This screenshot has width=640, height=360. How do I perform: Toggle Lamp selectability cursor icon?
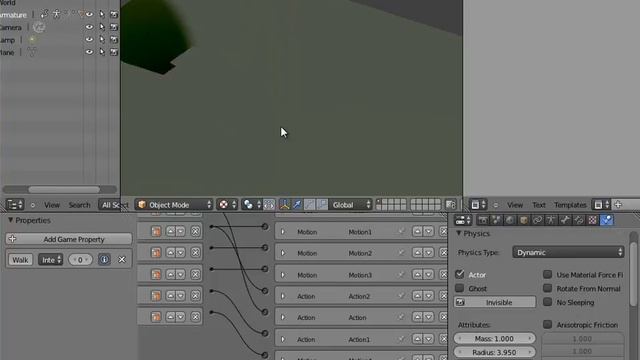tap(102, 40)
